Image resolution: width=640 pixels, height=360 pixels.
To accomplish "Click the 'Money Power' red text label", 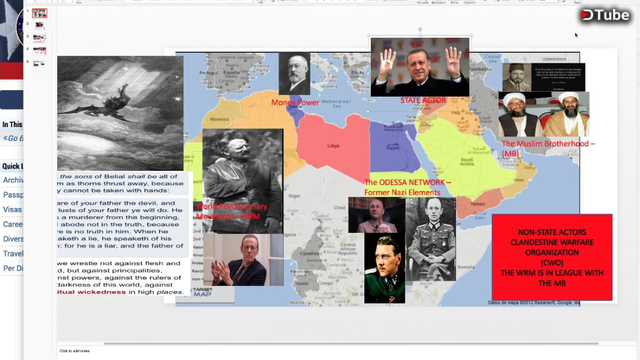I will point(295,102).
